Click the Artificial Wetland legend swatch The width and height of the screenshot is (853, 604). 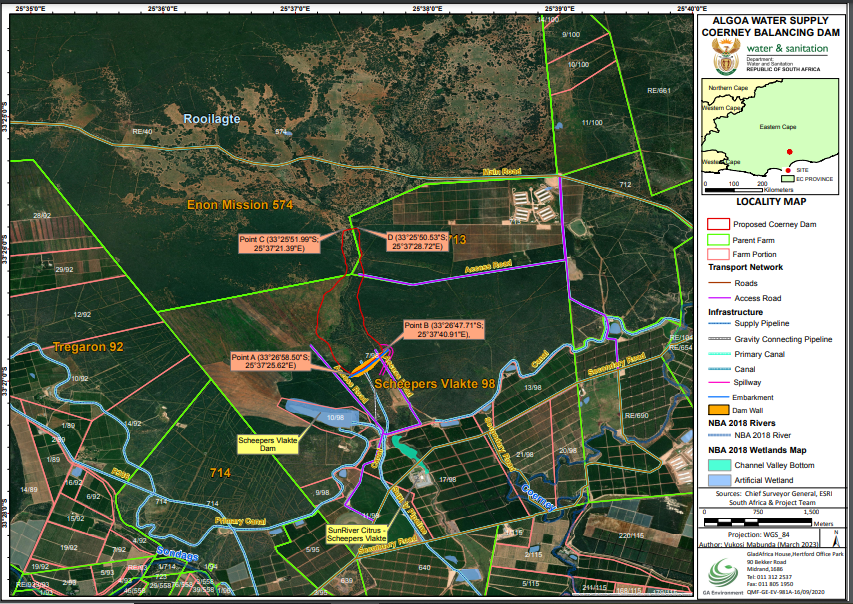[x=719, y=480]
